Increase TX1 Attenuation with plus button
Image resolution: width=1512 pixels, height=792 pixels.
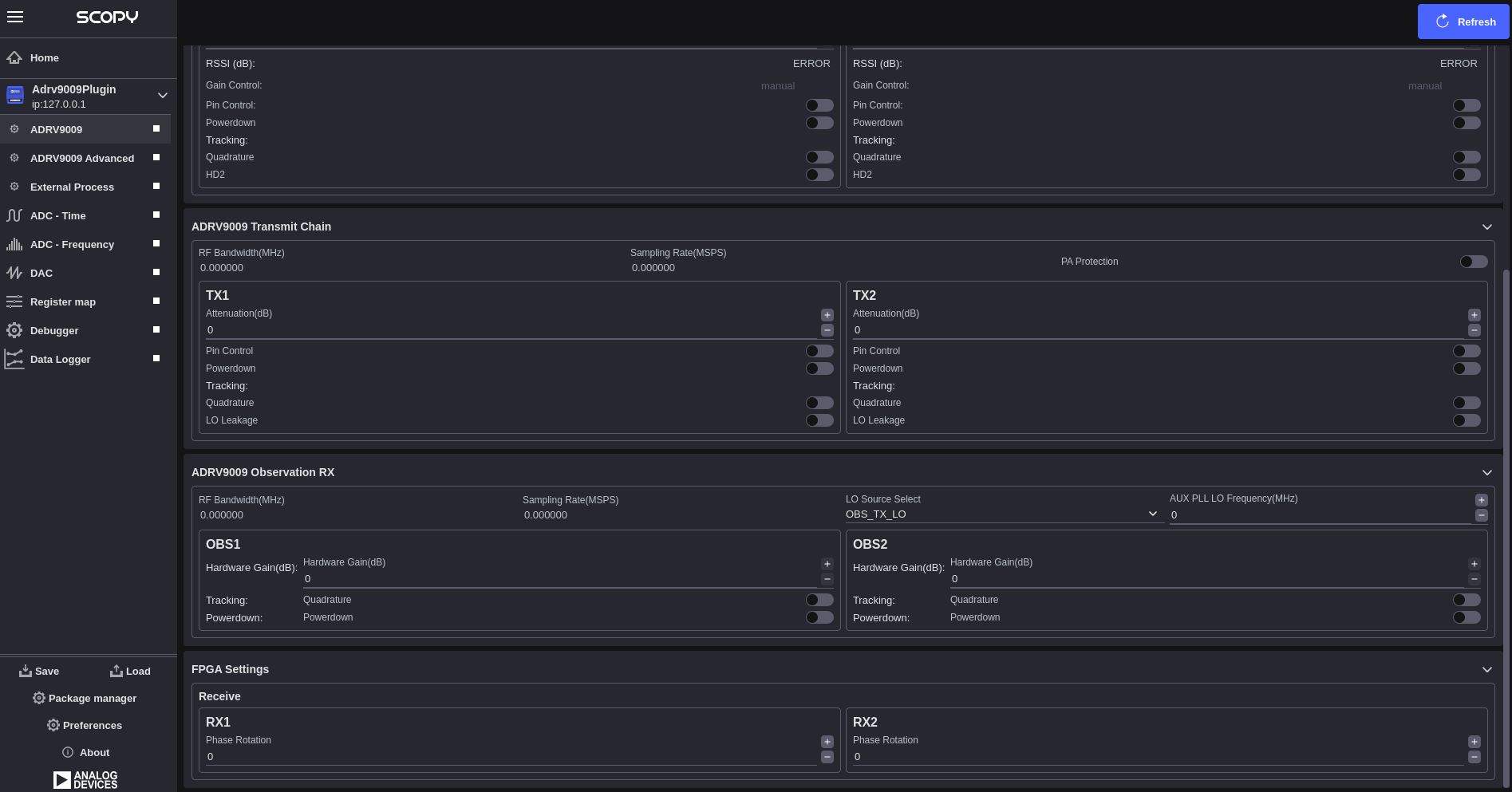pyautogui.click(x=827, y=315)
